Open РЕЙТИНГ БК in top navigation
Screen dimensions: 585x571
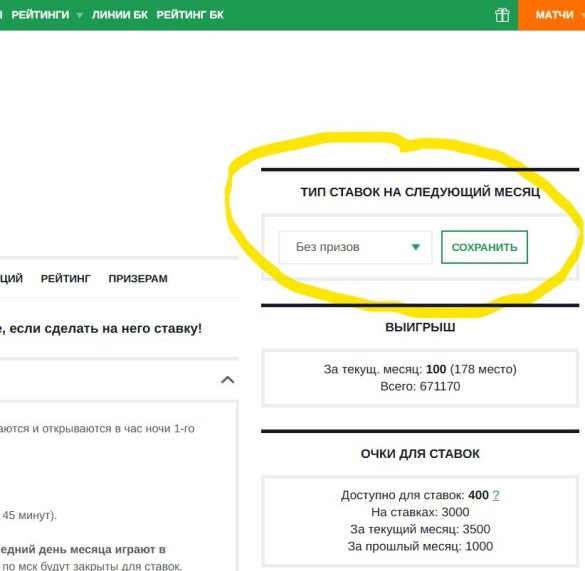pyautogui.click(x=190, y=15)
